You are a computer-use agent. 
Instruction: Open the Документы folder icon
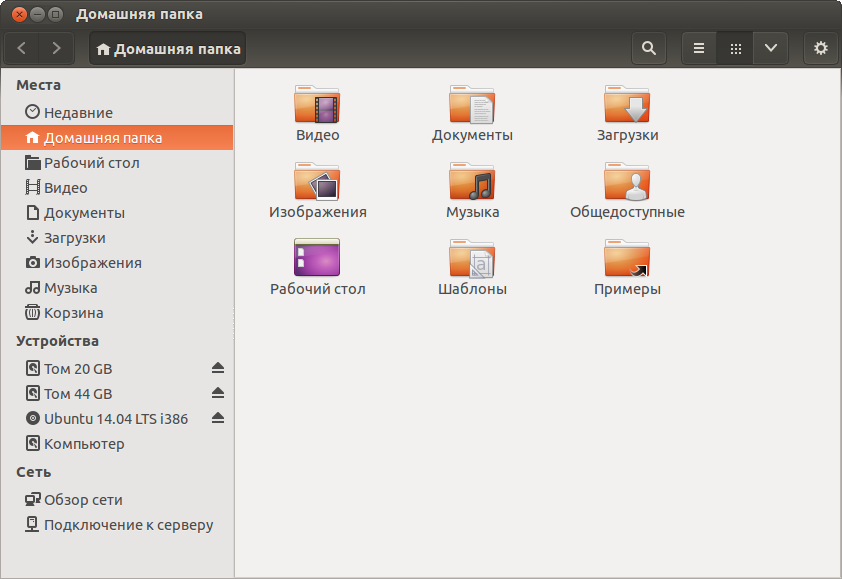coord(472,104)
